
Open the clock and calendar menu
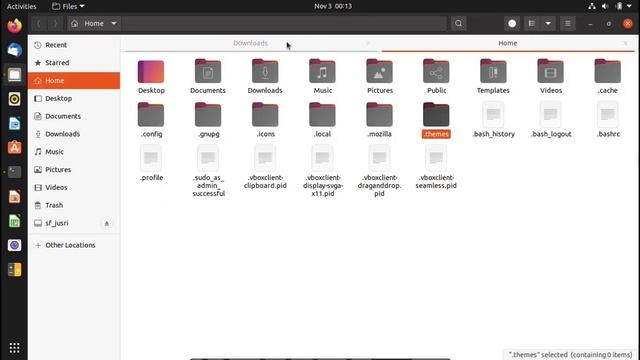point(333,6)
